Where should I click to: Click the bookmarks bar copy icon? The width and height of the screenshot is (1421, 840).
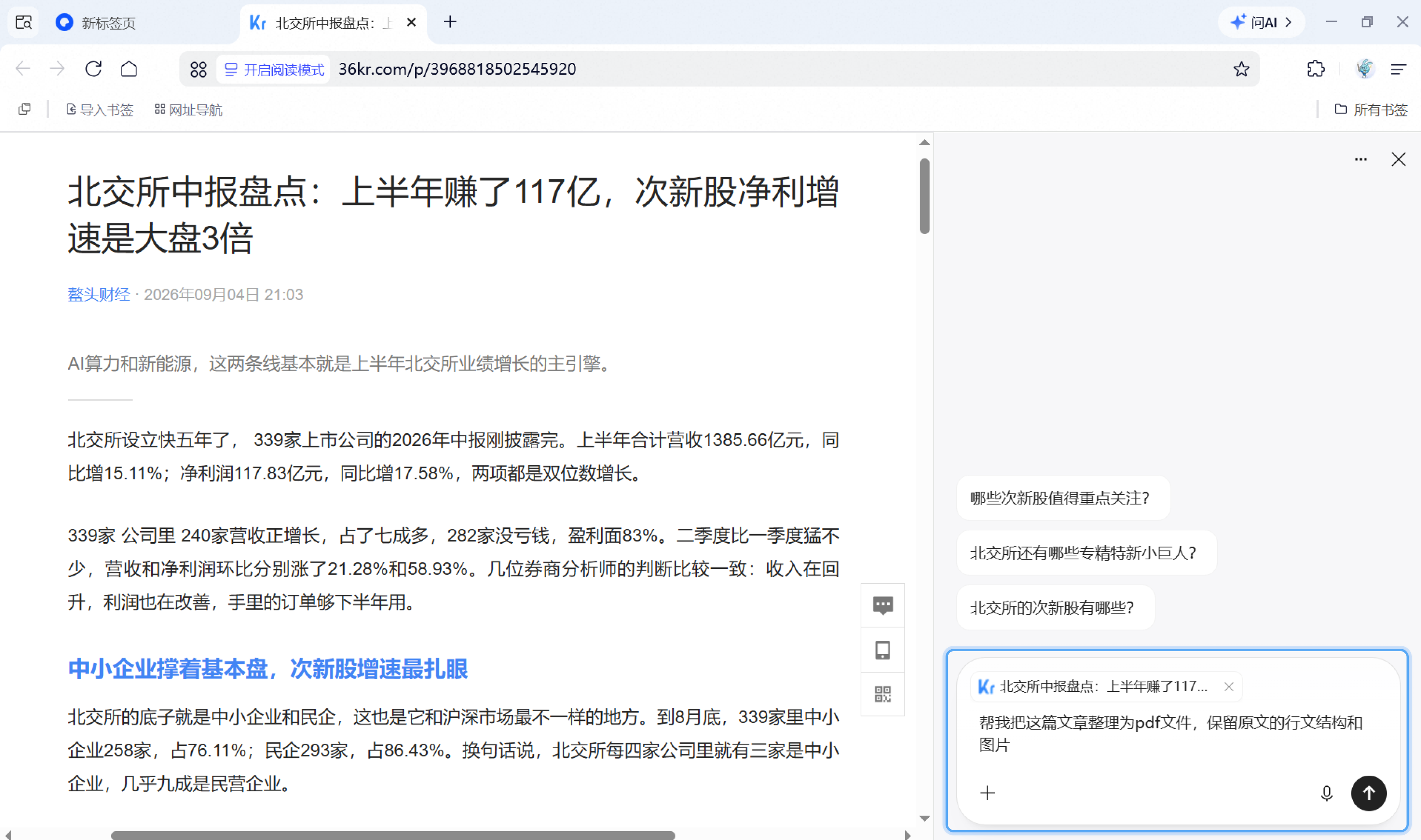pyautogui.click(x=24, y=109)
